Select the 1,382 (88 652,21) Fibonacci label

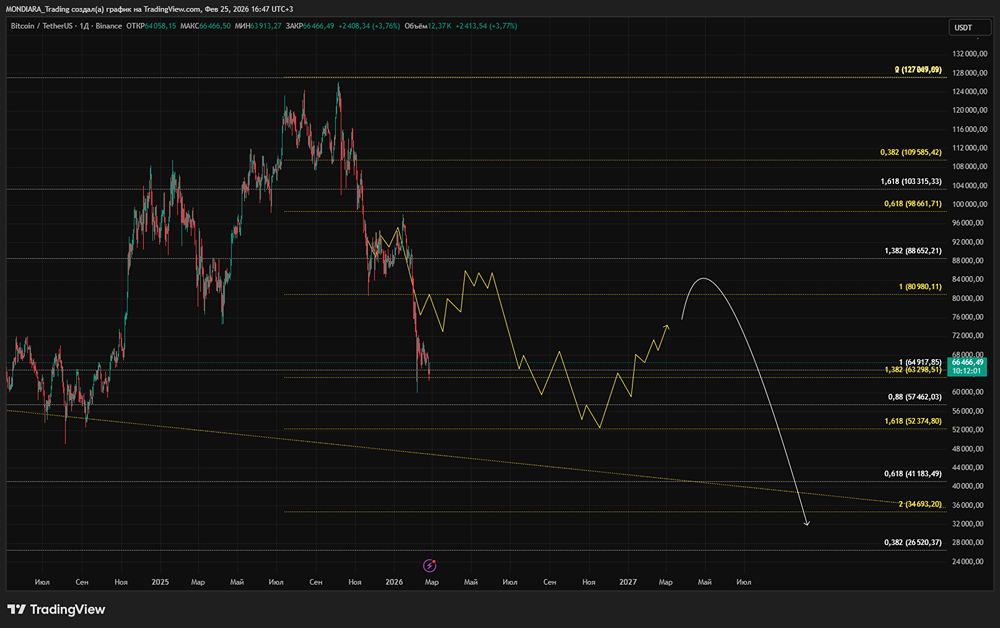coord(912,251)
